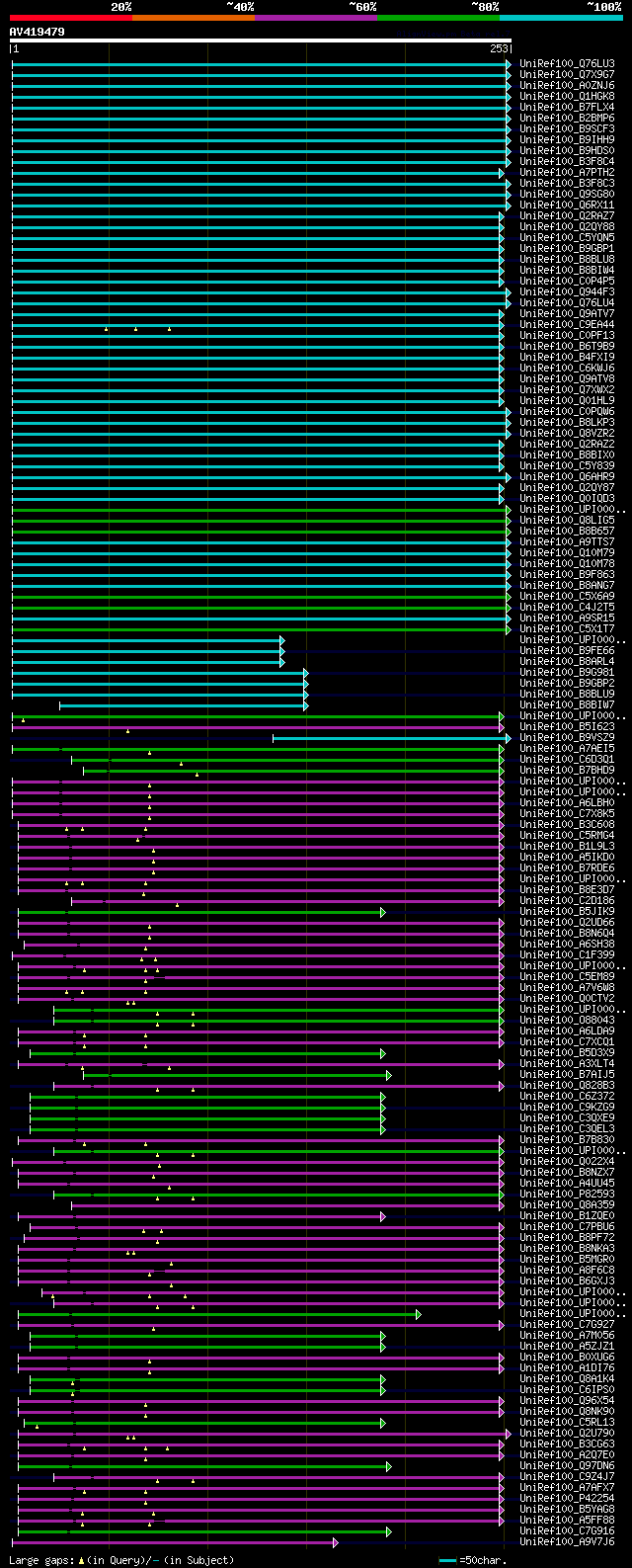Select hit label UniRef100_B9IHH9
632x1568 pixels.
click(x=567, y=140)
